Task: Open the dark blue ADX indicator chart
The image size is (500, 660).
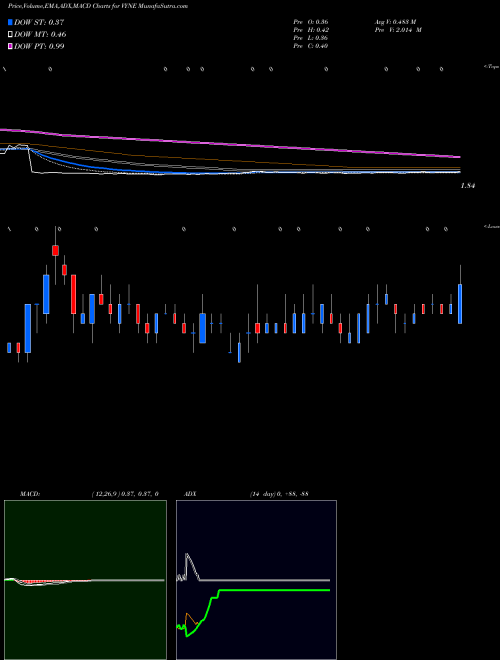Action: pyautogui.click(x=256, y=580)
